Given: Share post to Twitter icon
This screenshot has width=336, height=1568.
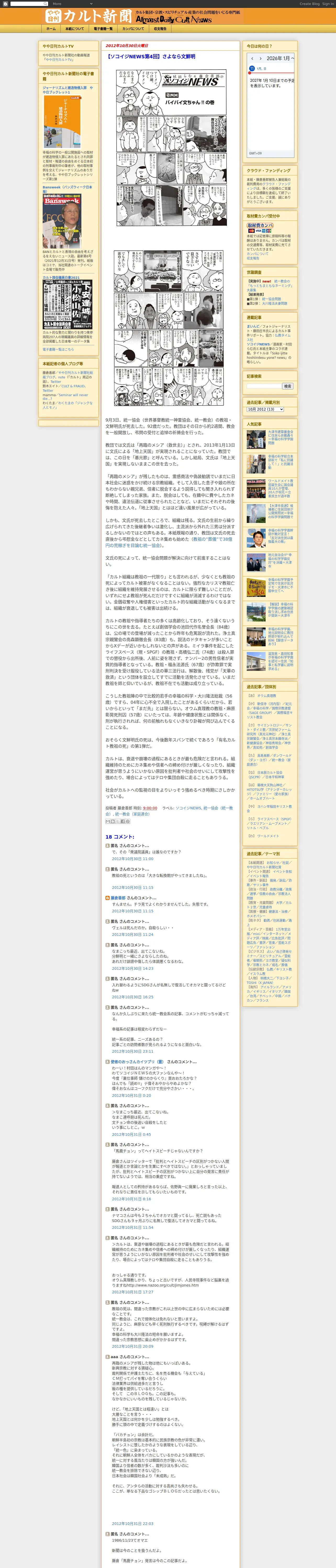Looking at the screenshot, I should (x=118, y=821).
